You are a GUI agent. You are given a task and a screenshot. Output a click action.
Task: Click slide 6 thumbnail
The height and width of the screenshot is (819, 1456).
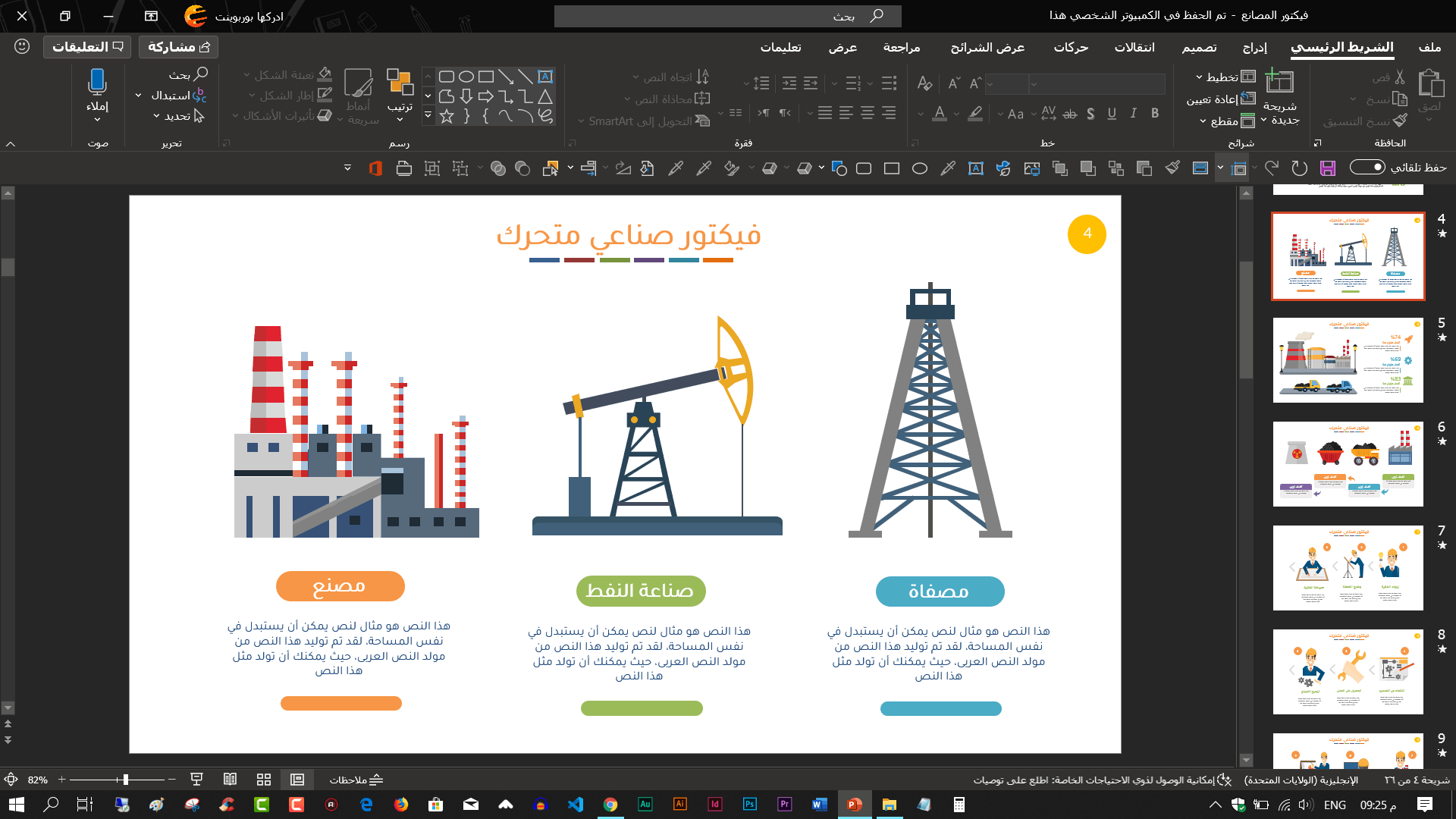1348,463
